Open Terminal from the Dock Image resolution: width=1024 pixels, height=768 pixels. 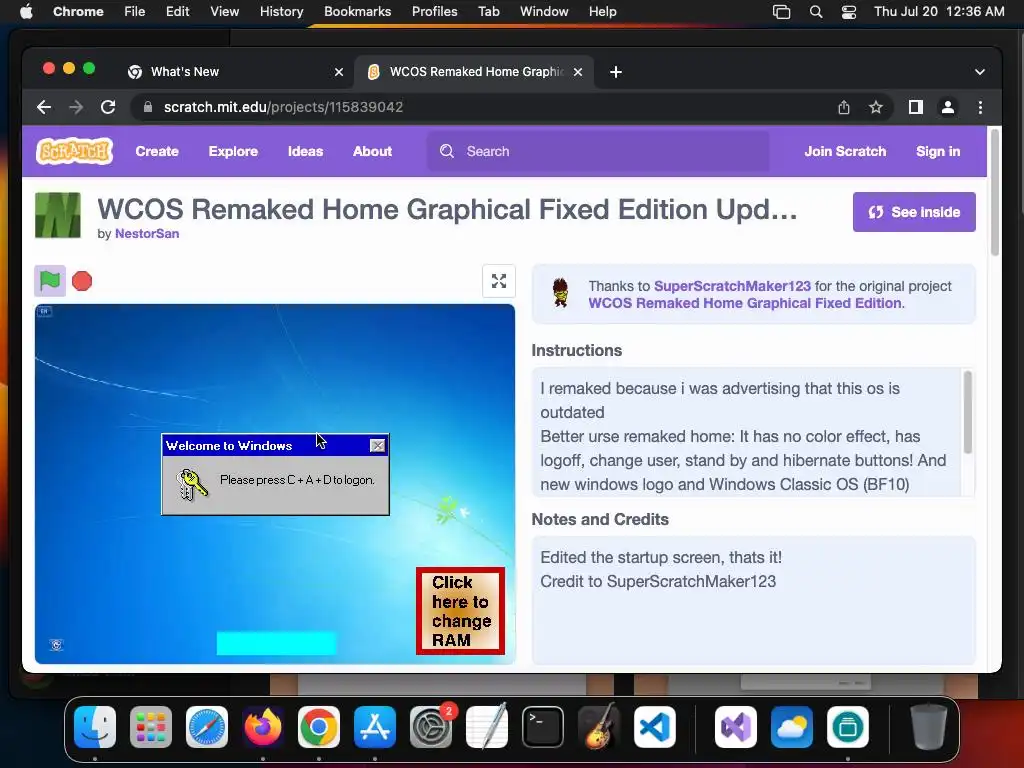543,727
